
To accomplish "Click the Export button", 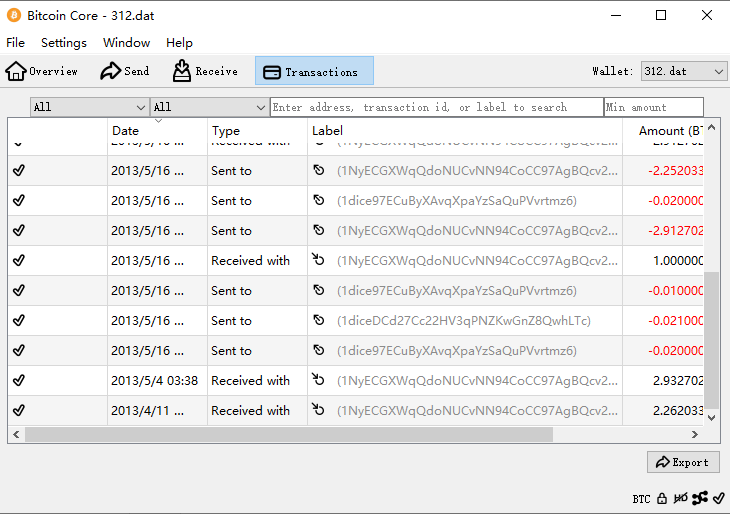I will click(682, 462).
